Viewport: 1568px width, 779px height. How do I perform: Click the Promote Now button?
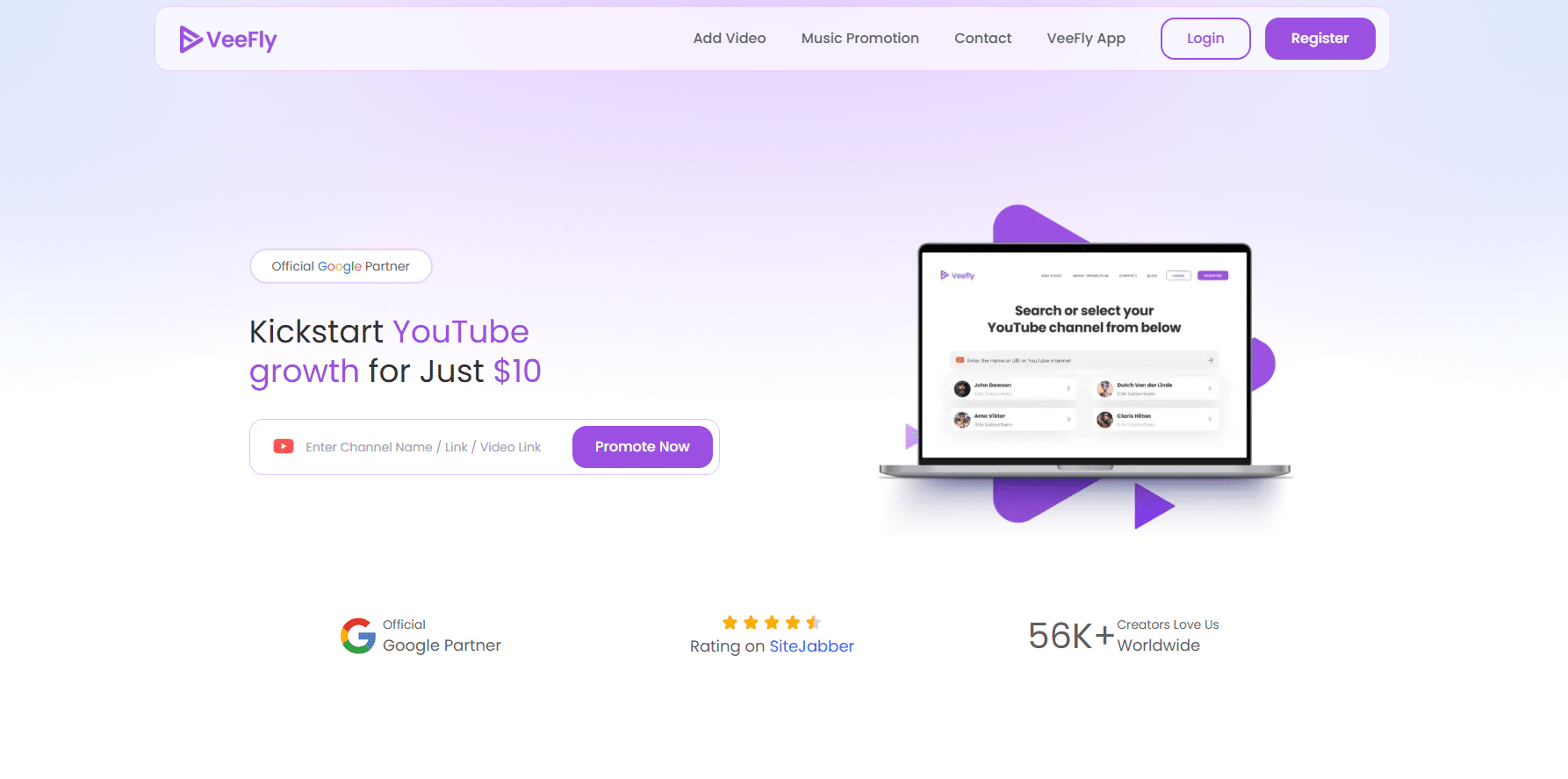click(643, 447)
